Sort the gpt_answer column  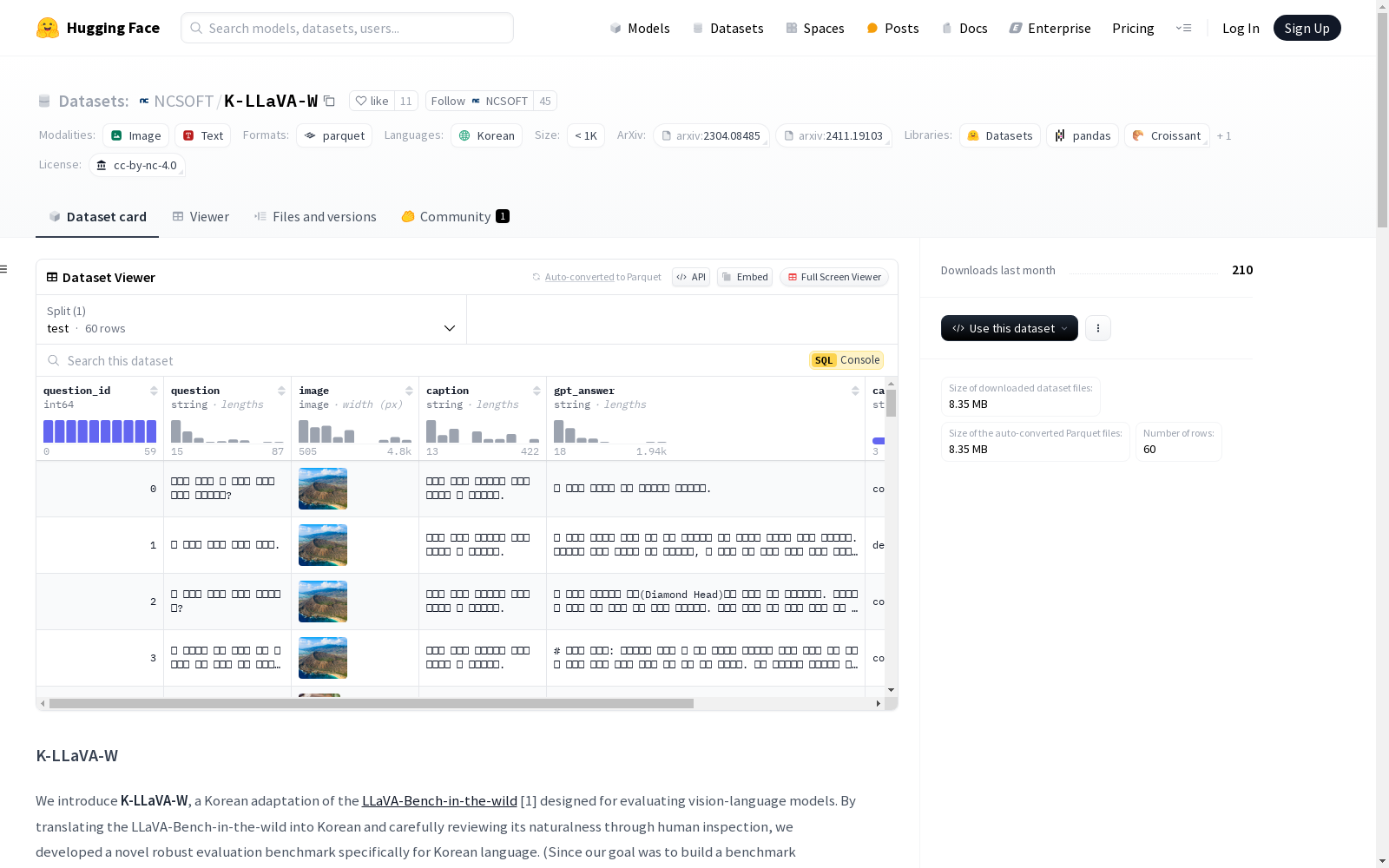click(x=855, y=391)
